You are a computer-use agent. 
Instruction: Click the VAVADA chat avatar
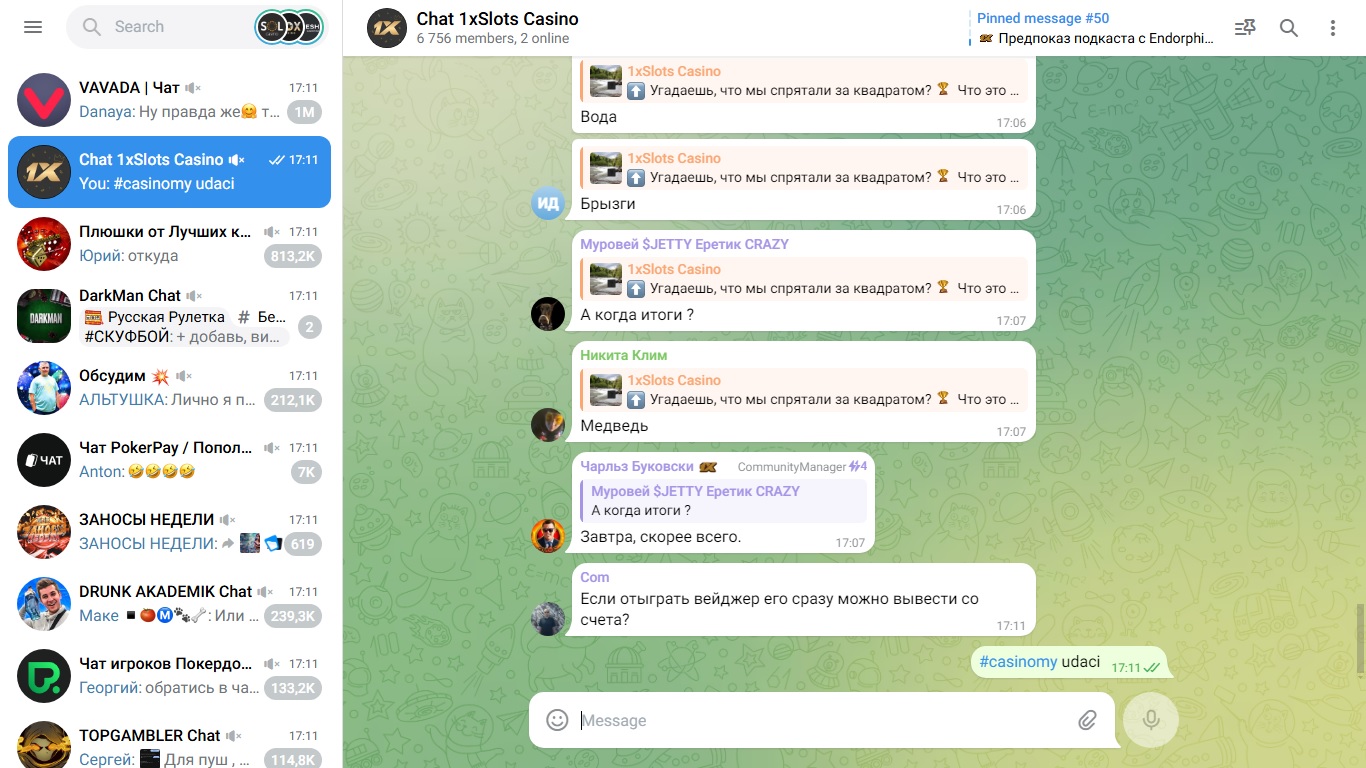click(44, 100)
